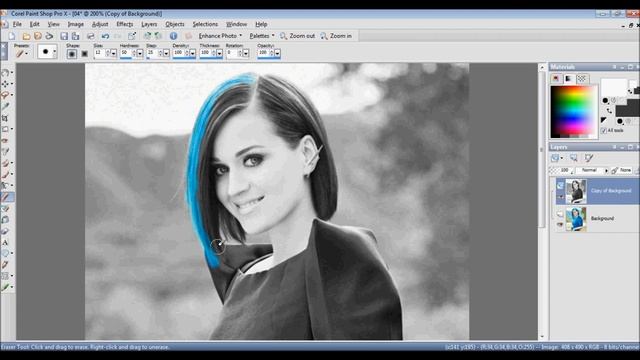The width and height of the screenshot is (640, 360).
Task: Select the Crop tool
Action: click(x=5, y=118)
